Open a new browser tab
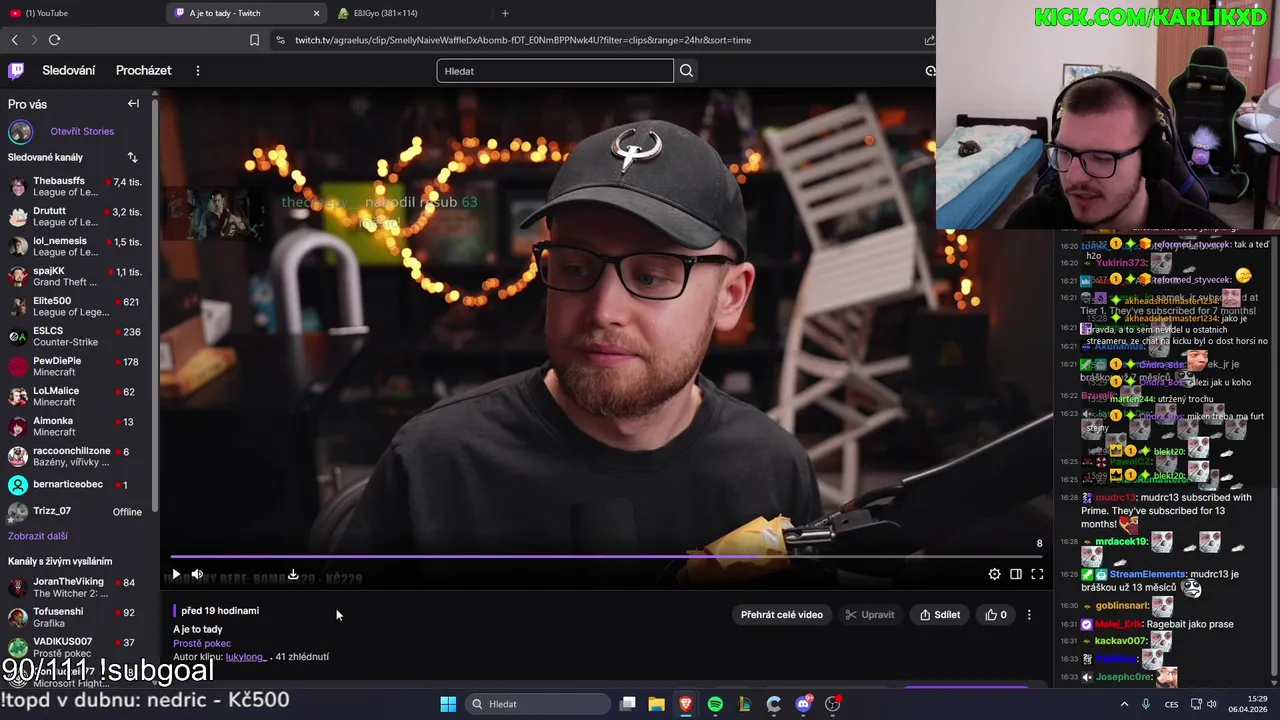The height and width of the screenshot is (720, 1280). click(x=505, y=13)
